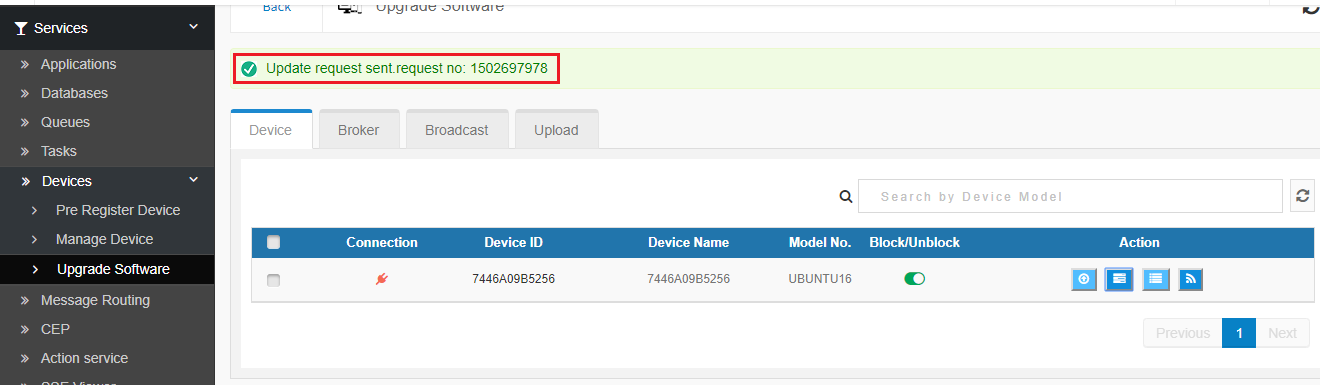1320x385 pixels.
Task: Click the highlighted card-style action icon in device row
Action: (x=1119, y=280)
